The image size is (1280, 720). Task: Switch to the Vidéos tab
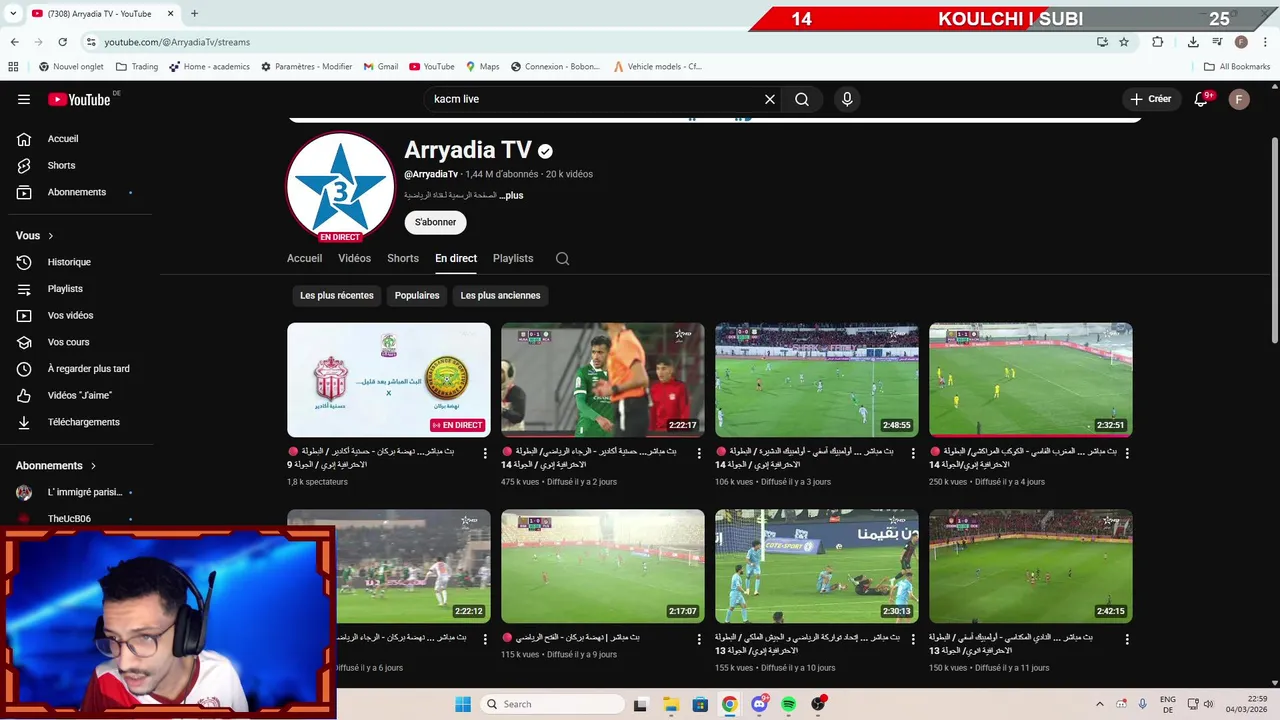point(354,258)
